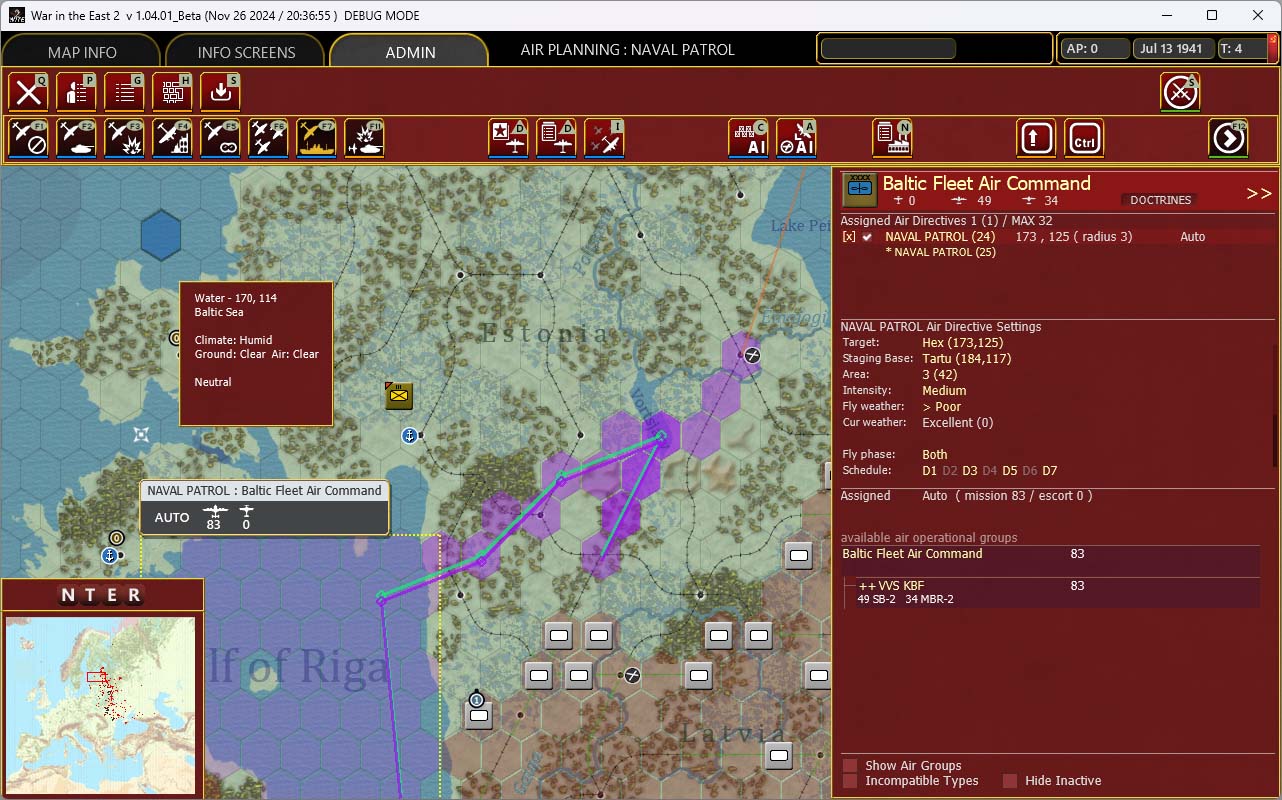Select the F7 naval patrol ship icon
The height and width of the screenshot is (800, 1282).
click(x=316, y=139)
